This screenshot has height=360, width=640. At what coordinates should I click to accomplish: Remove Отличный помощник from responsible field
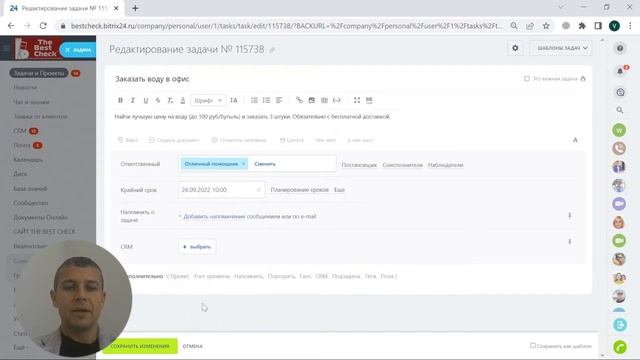coord(243,164)
